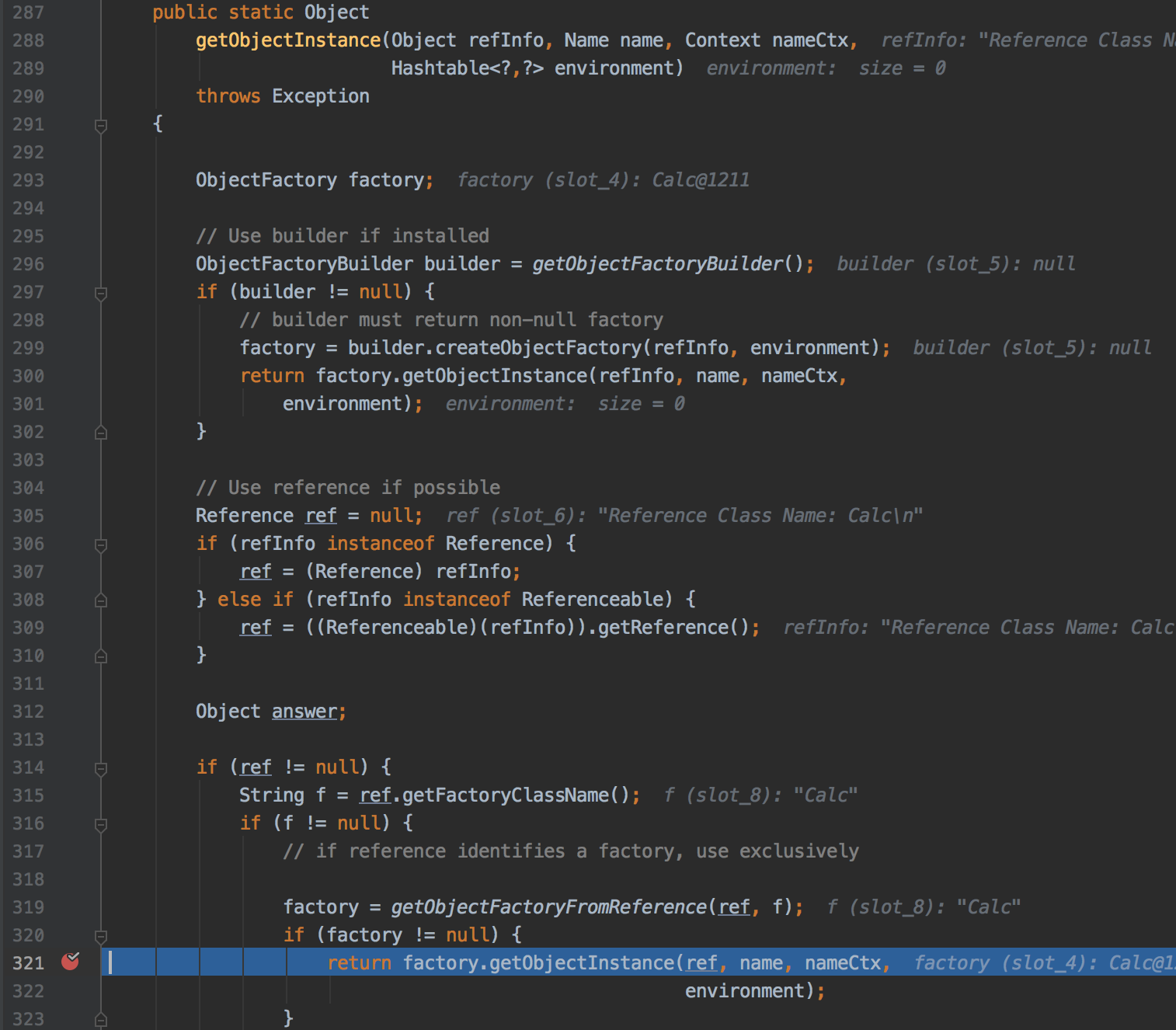Click the inline hint 'builder (slot_5): null' on line 296
Viewport: 1176px width, 1030px height.
pos(956,264)
